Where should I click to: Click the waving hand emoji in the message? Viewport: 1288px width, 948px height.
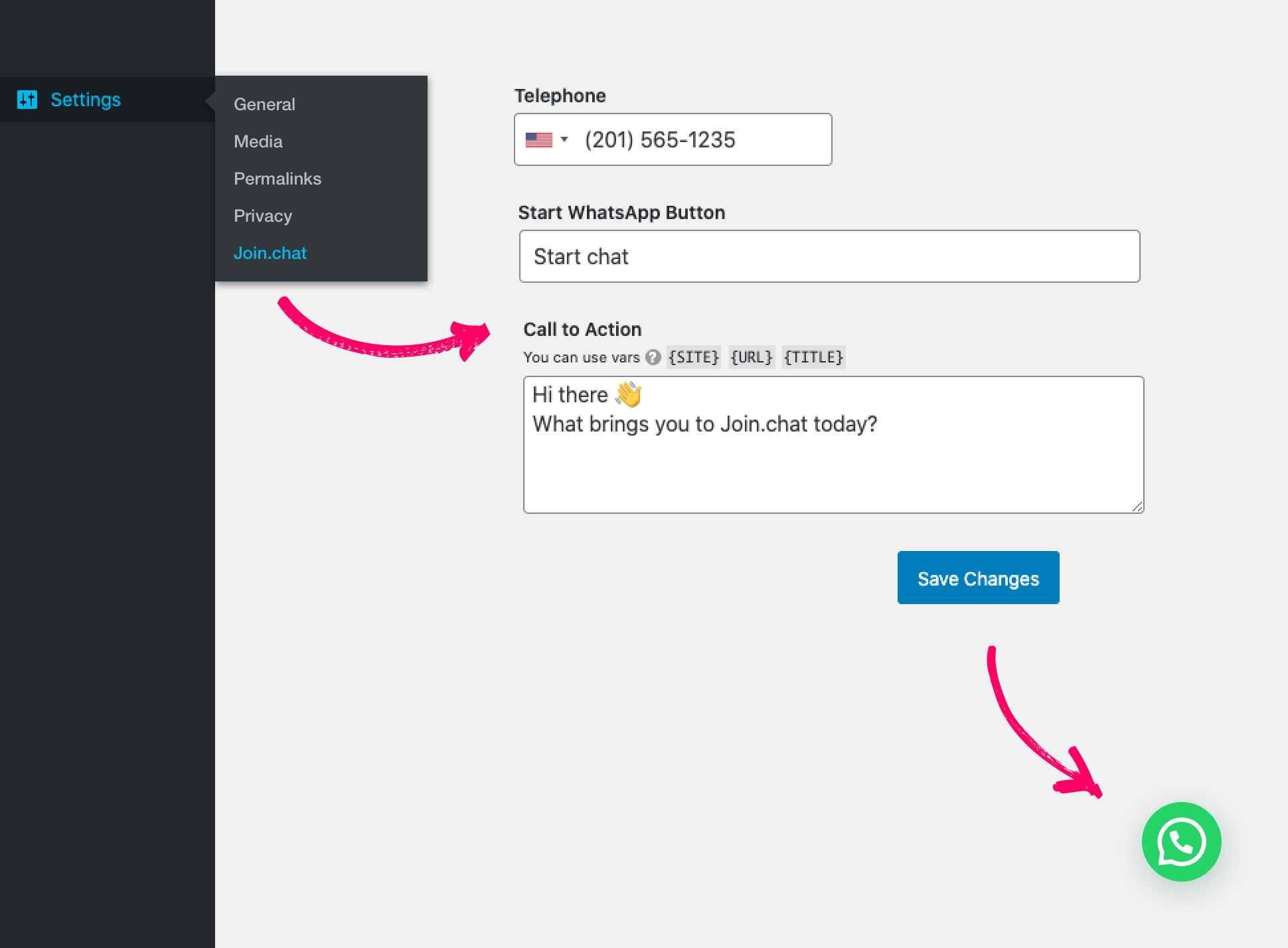(628, 394)
